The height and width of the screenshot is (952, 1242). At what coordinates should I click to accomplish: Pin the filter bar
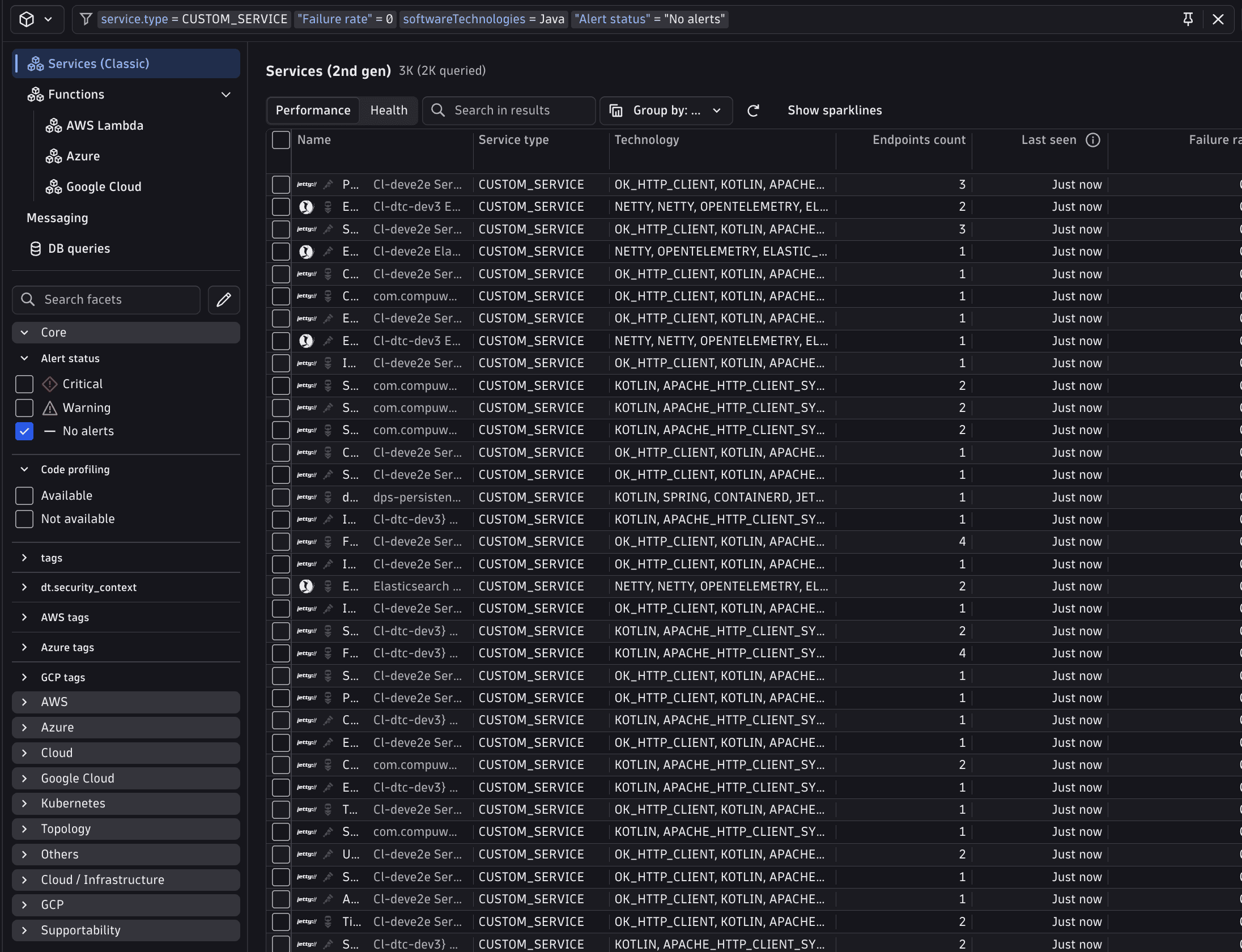pyautogui.click(x=1188, y=19)
